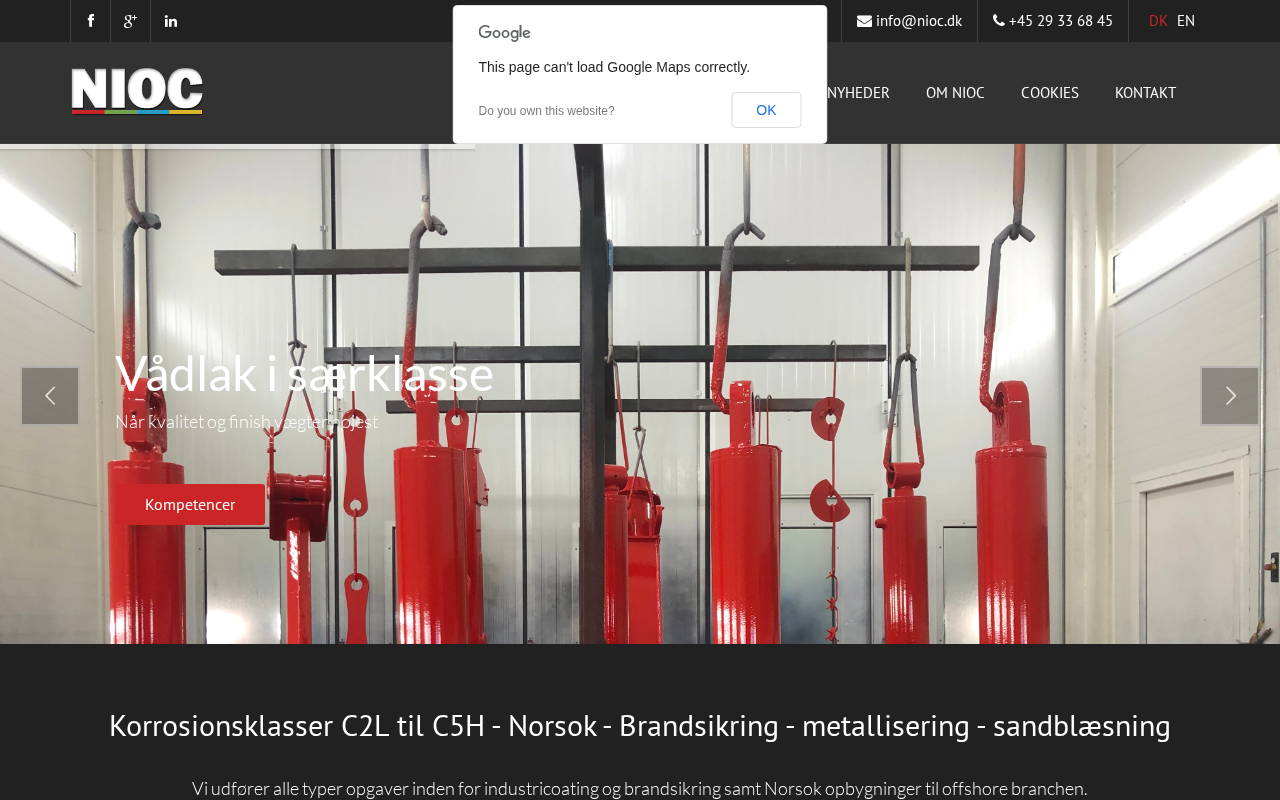
Task: Click the phone icon beside +45 29 33 68 45
Action: pos(999,20)
